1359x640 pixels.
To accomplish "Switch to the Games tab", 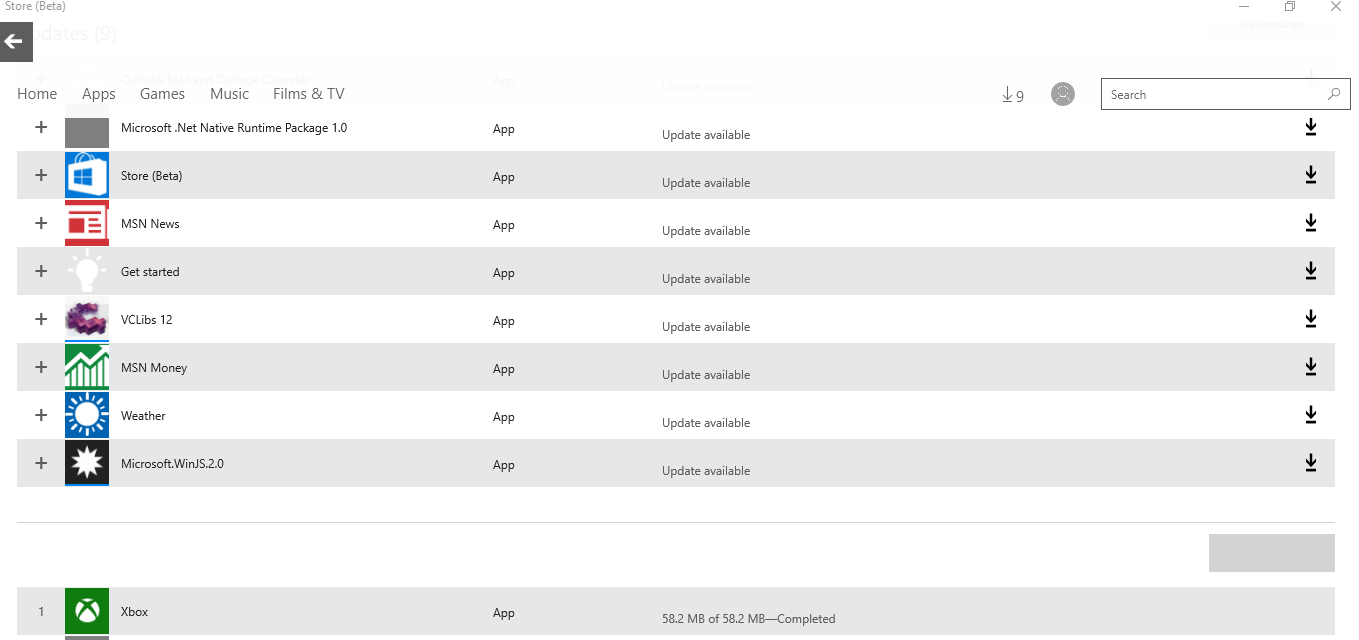I will tap(162, 94).
